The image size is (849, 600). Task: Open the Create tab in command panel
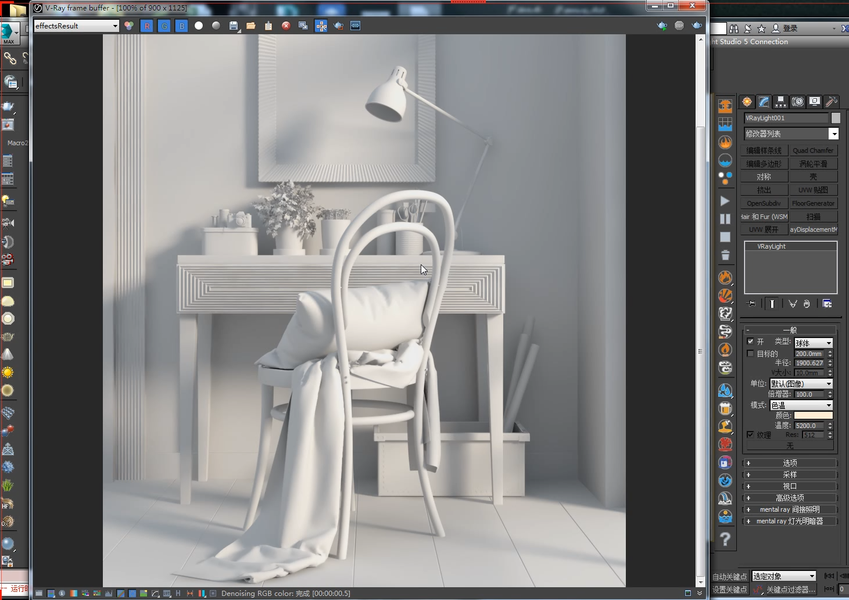(747, 102)
